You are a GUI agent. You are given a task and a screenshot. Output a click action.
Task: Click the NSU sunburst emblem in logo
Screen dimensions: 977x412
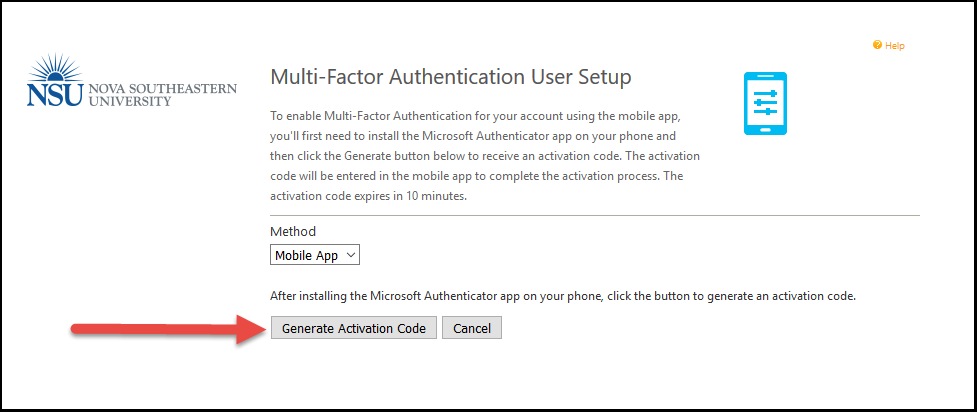click(x=55, y=69)
